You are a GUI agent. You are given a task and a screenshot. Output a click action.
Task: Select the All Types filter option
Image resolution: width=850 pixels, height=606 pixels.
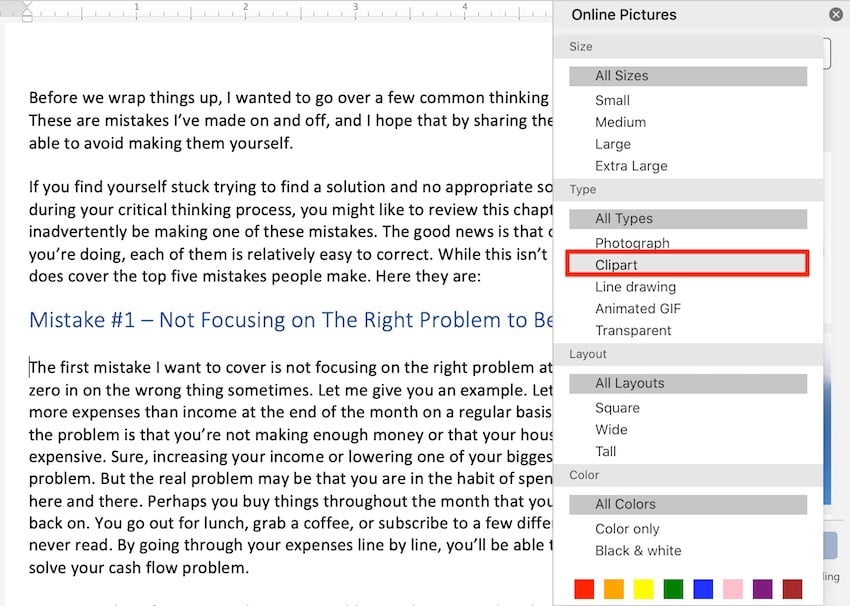point(688,219)
